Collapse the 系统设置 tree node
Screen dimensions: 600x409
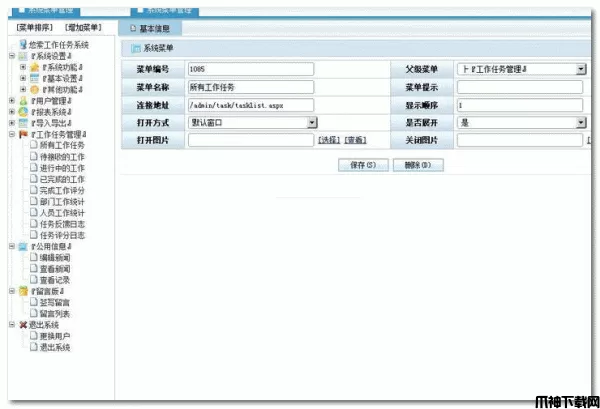[10, 56]
